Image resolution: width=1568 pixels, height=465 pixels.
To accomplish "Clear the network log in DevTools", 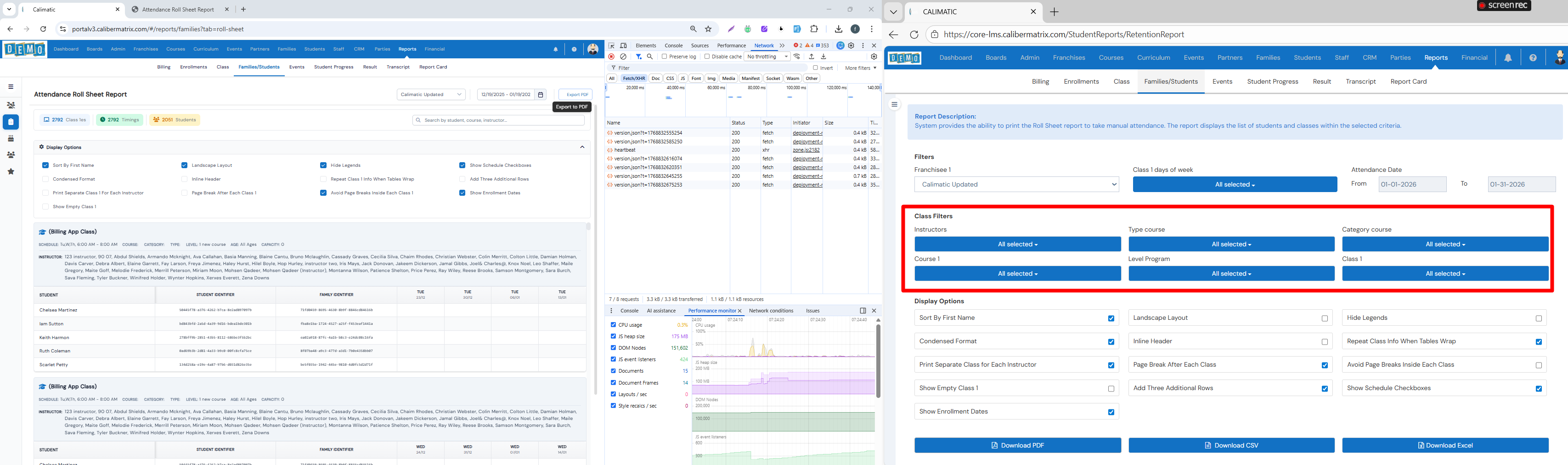I will pos(623,57).
